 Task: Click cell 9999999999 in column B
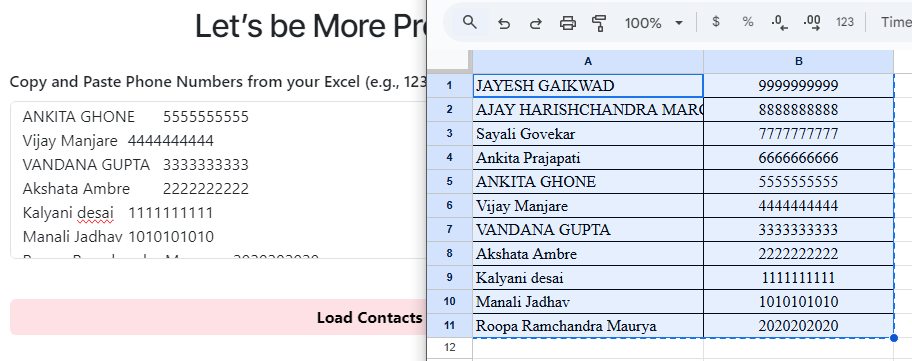coord(799,86)
